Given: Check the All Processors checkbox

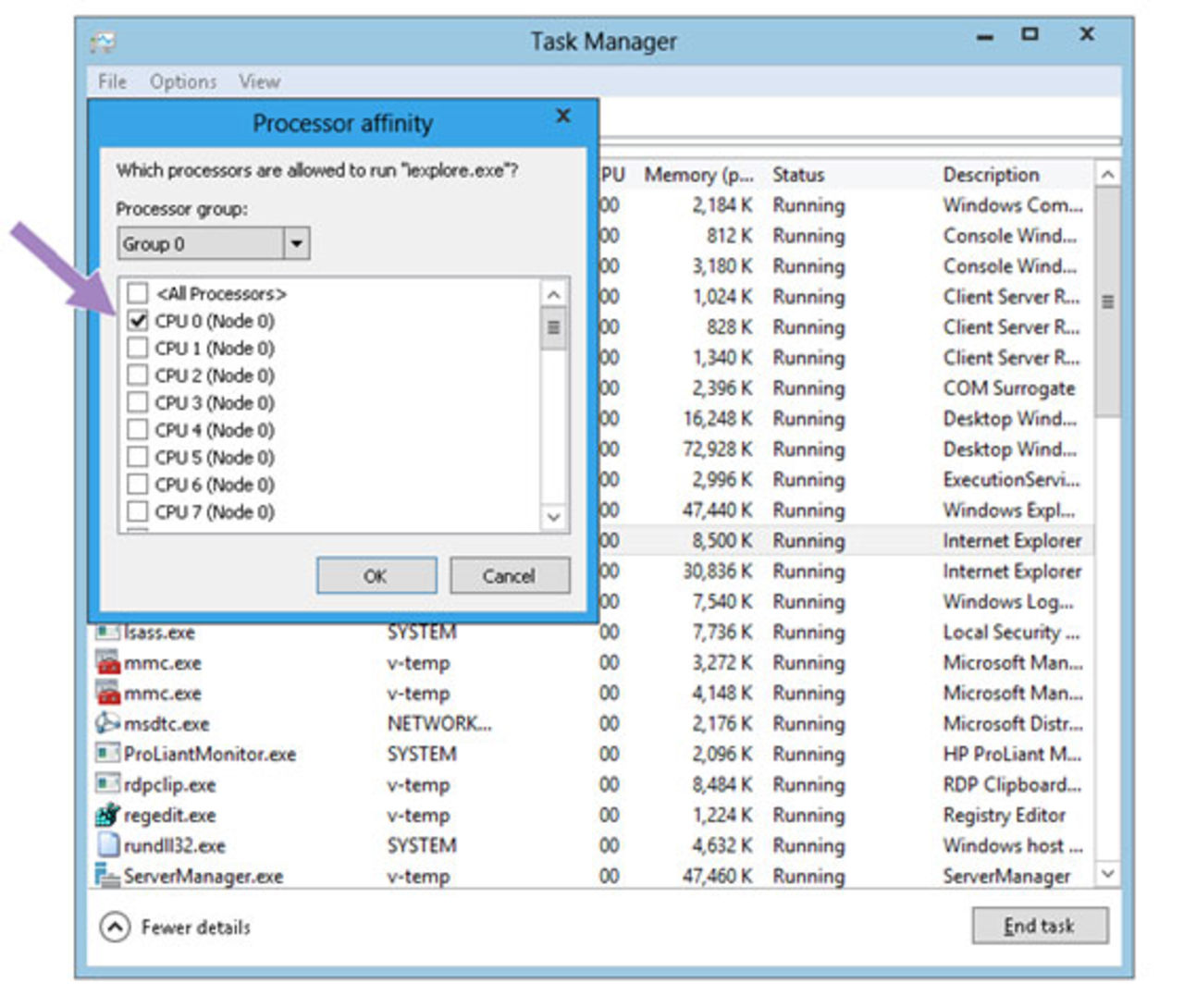Looking at the screenshot, I should click(x=137, y=293).
